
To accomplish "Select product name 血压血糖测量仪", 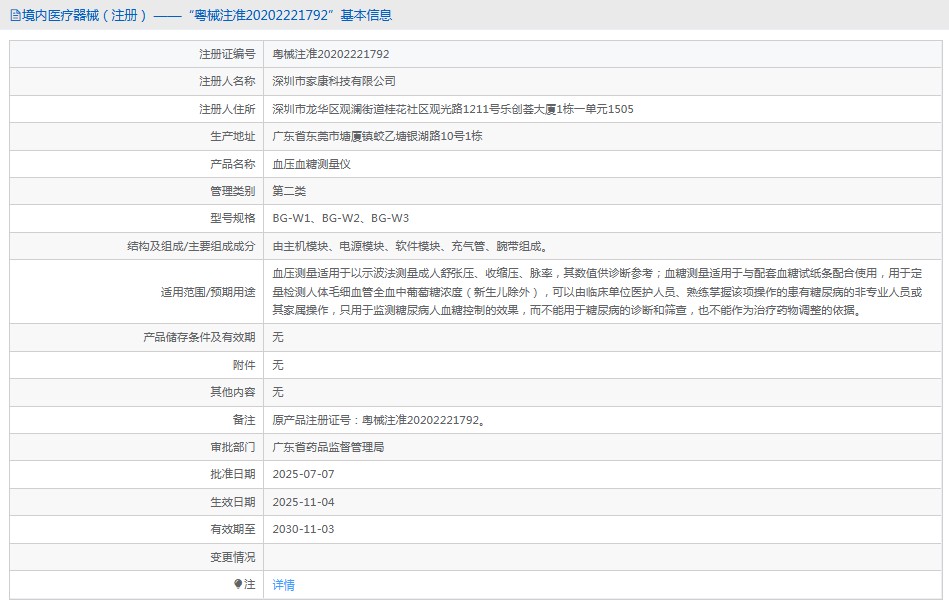I will (311, 164).
